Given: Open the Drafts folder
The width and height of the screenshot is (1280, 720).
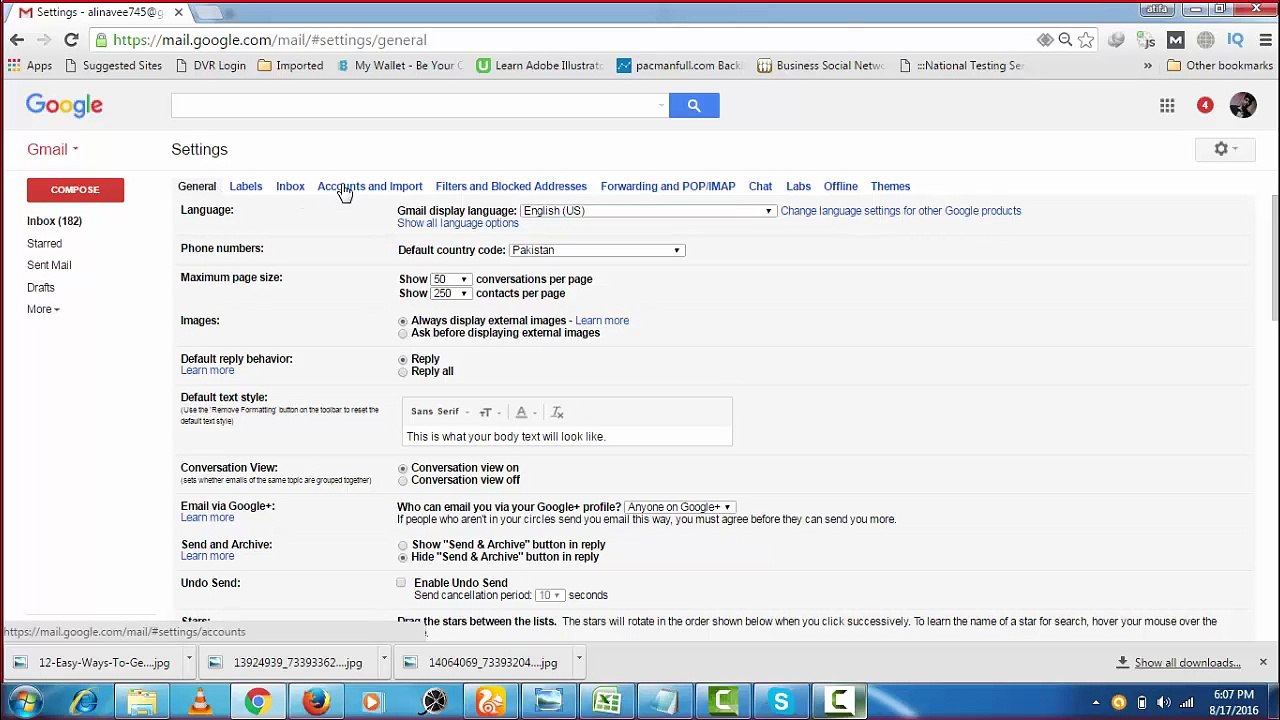Looking at the screenshot, I should 41,287.
